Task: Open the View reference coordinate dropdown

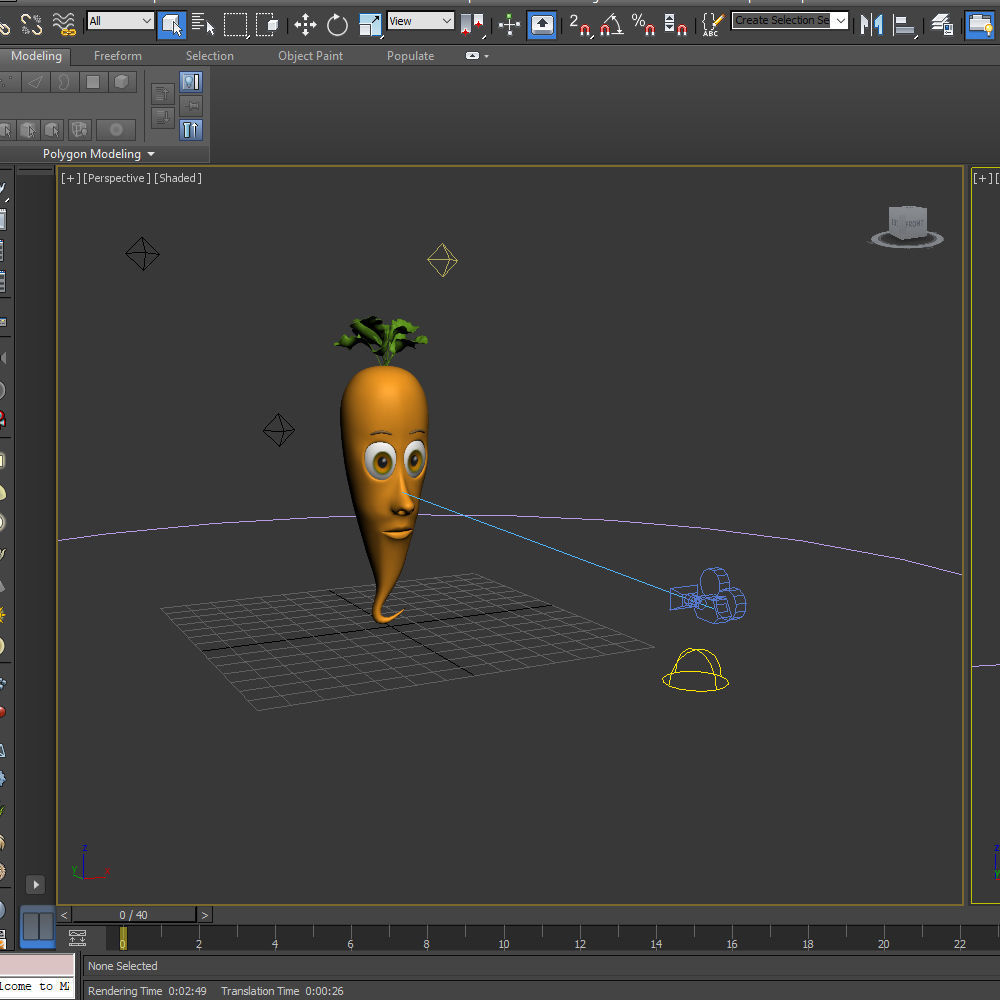Action: pos(421,21)
